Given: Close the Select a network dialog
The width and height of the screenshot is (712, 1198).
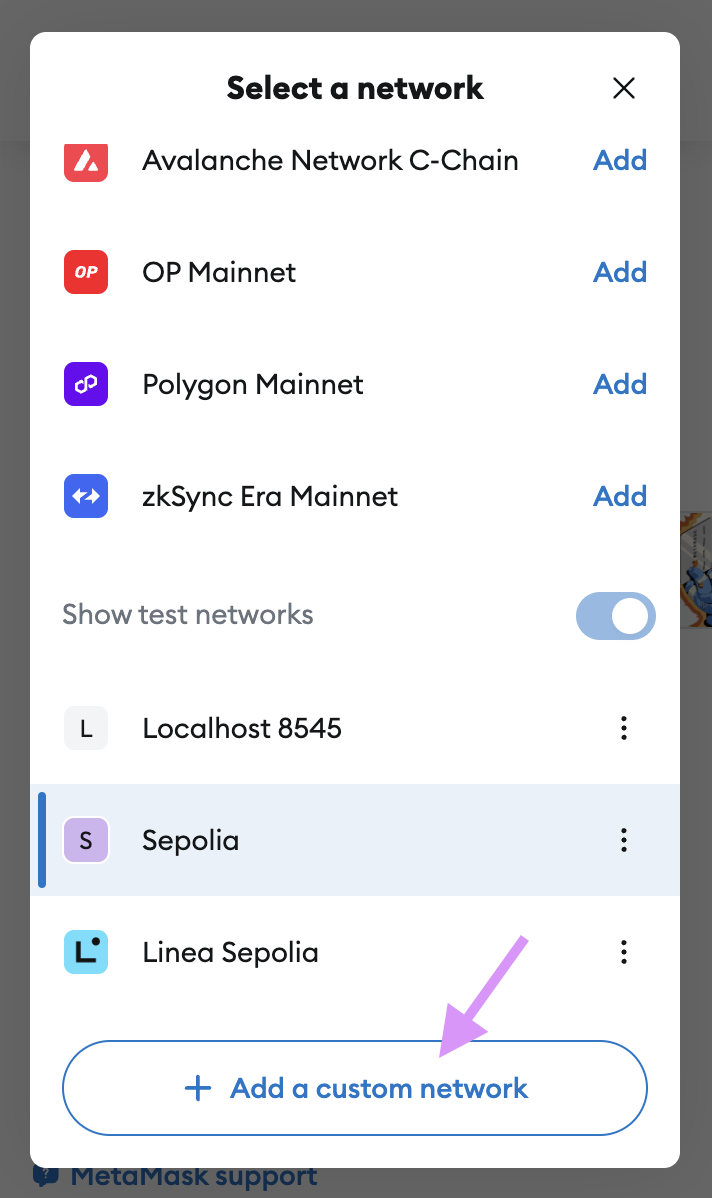Looking at the screenshot, I should point(624,88).
